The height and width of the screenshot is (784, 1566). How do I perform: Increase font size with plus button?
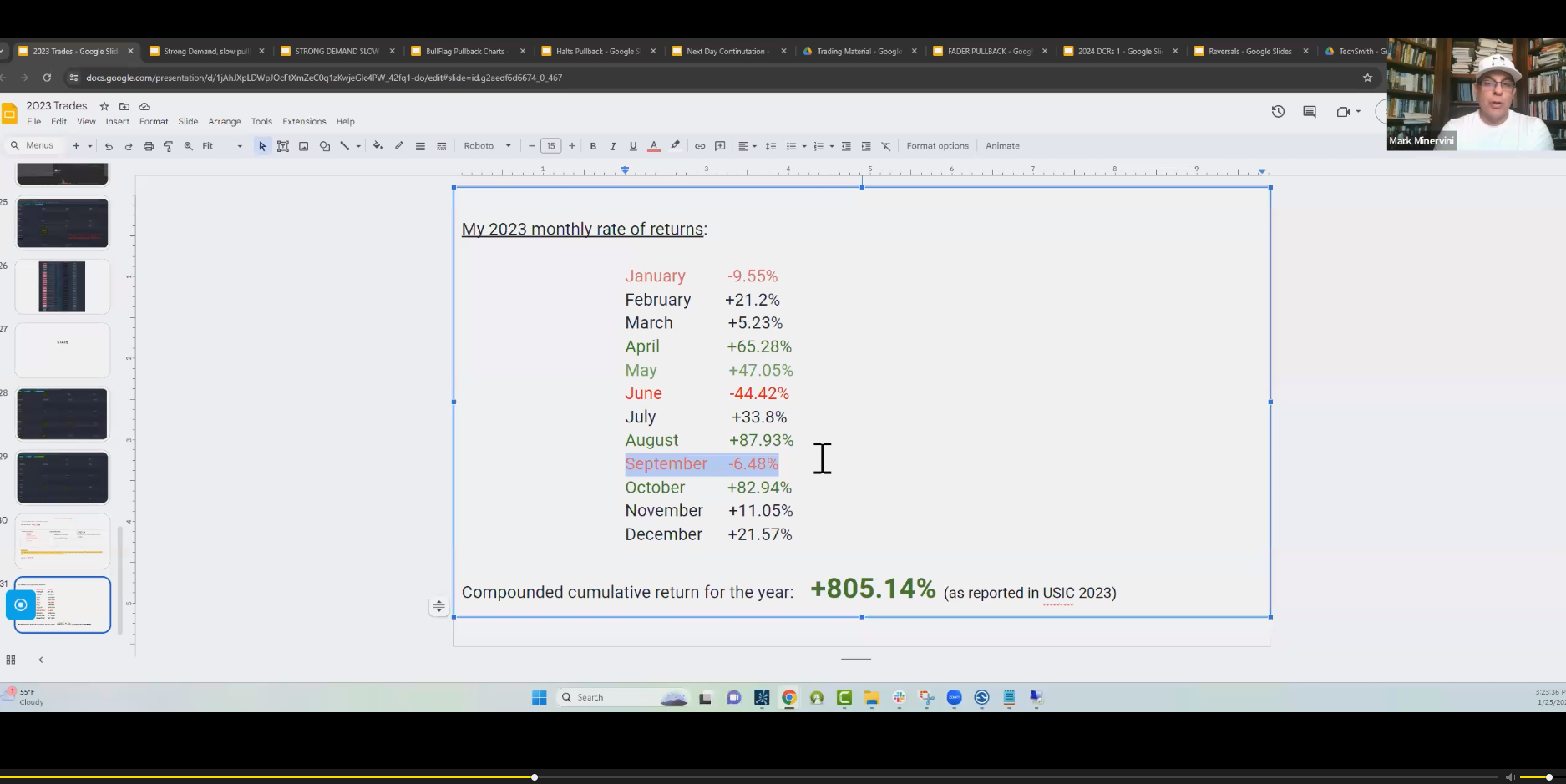[572, 146]
